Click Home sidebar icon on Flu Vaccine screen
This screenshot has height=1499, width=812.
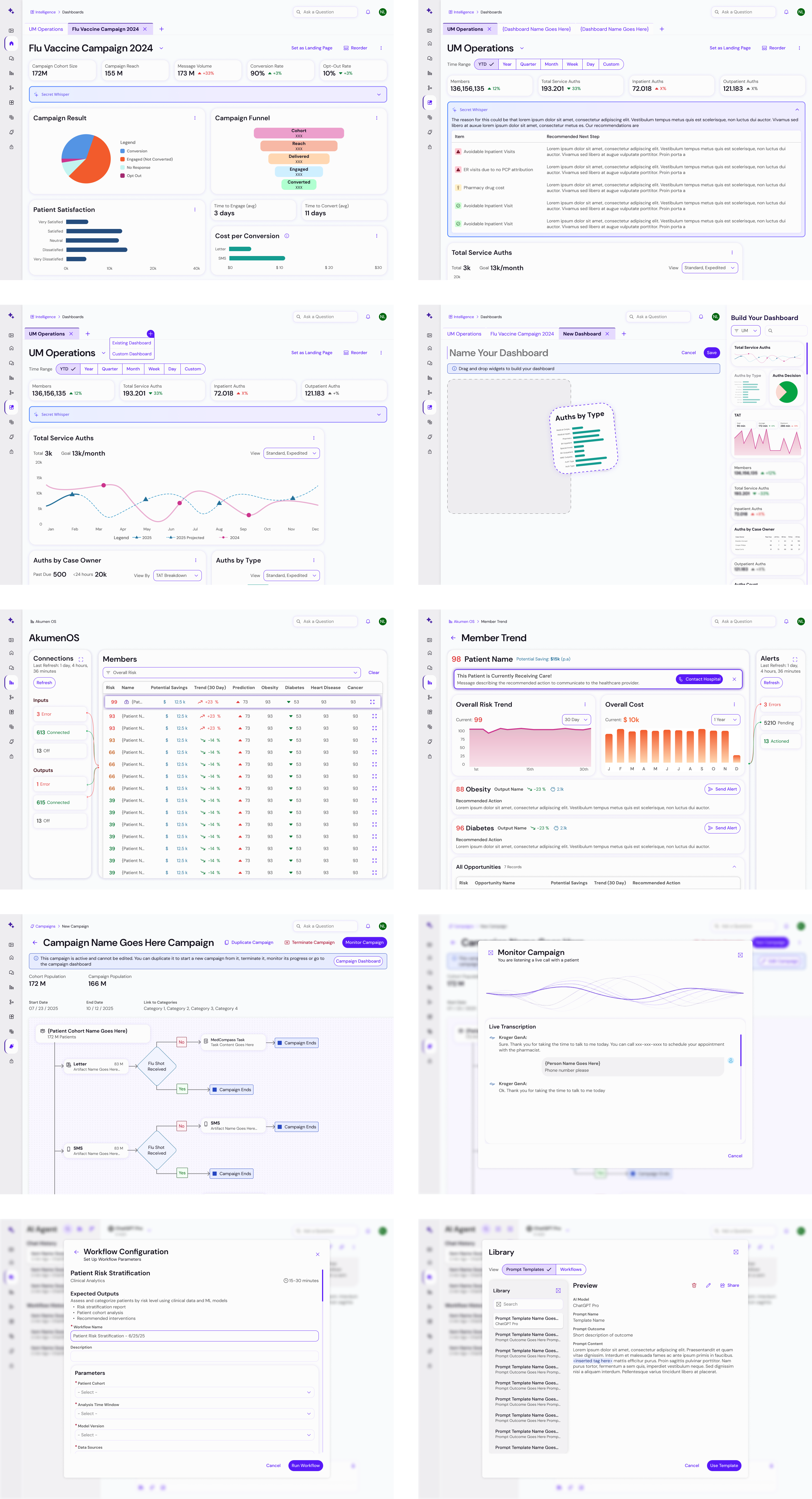click(11, 44)
